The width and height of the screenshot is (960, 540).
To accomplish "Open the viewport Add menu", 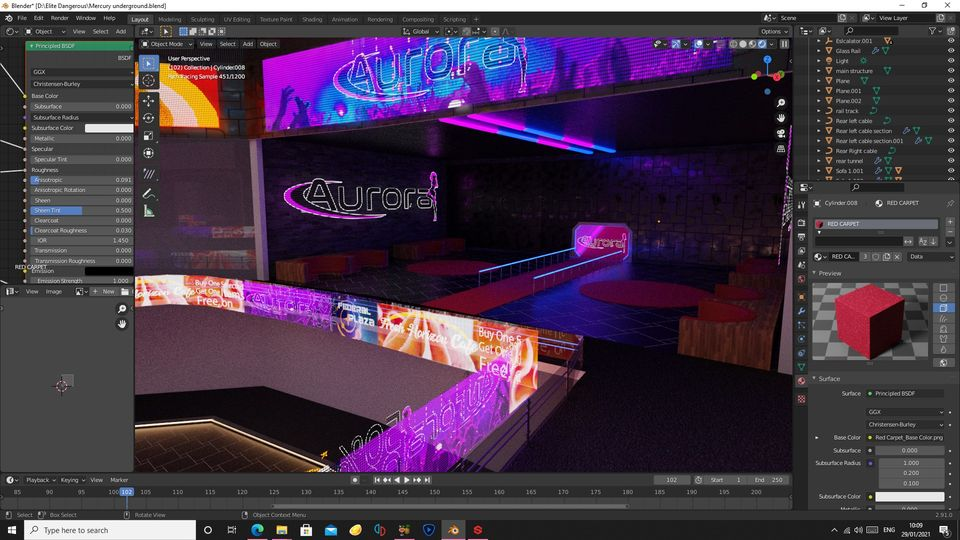I will coord(247,44).
